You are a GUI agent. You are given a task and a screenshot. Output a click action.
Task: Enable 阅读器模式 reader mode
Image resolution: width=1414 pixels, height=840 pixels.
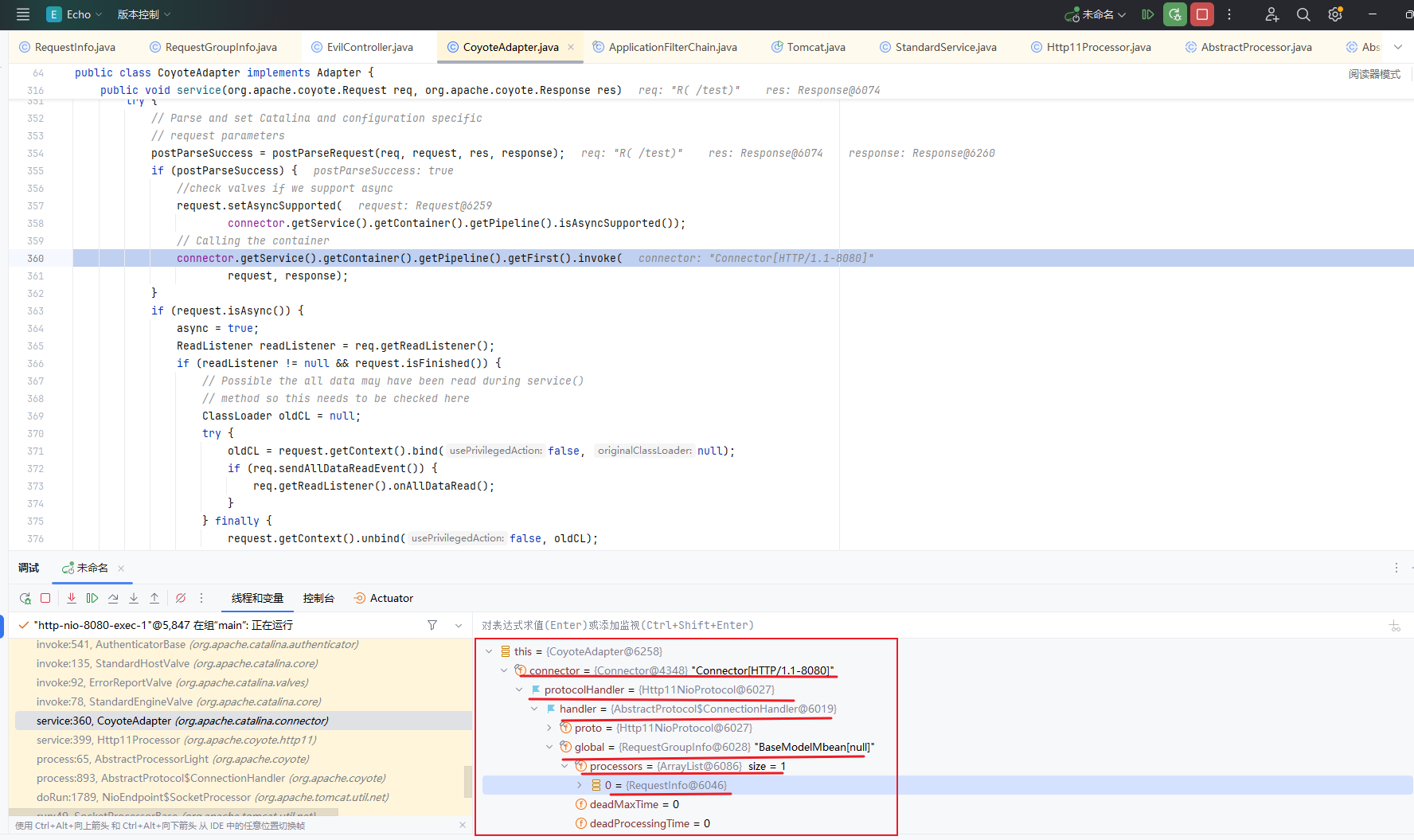[x=1374, y=74]
